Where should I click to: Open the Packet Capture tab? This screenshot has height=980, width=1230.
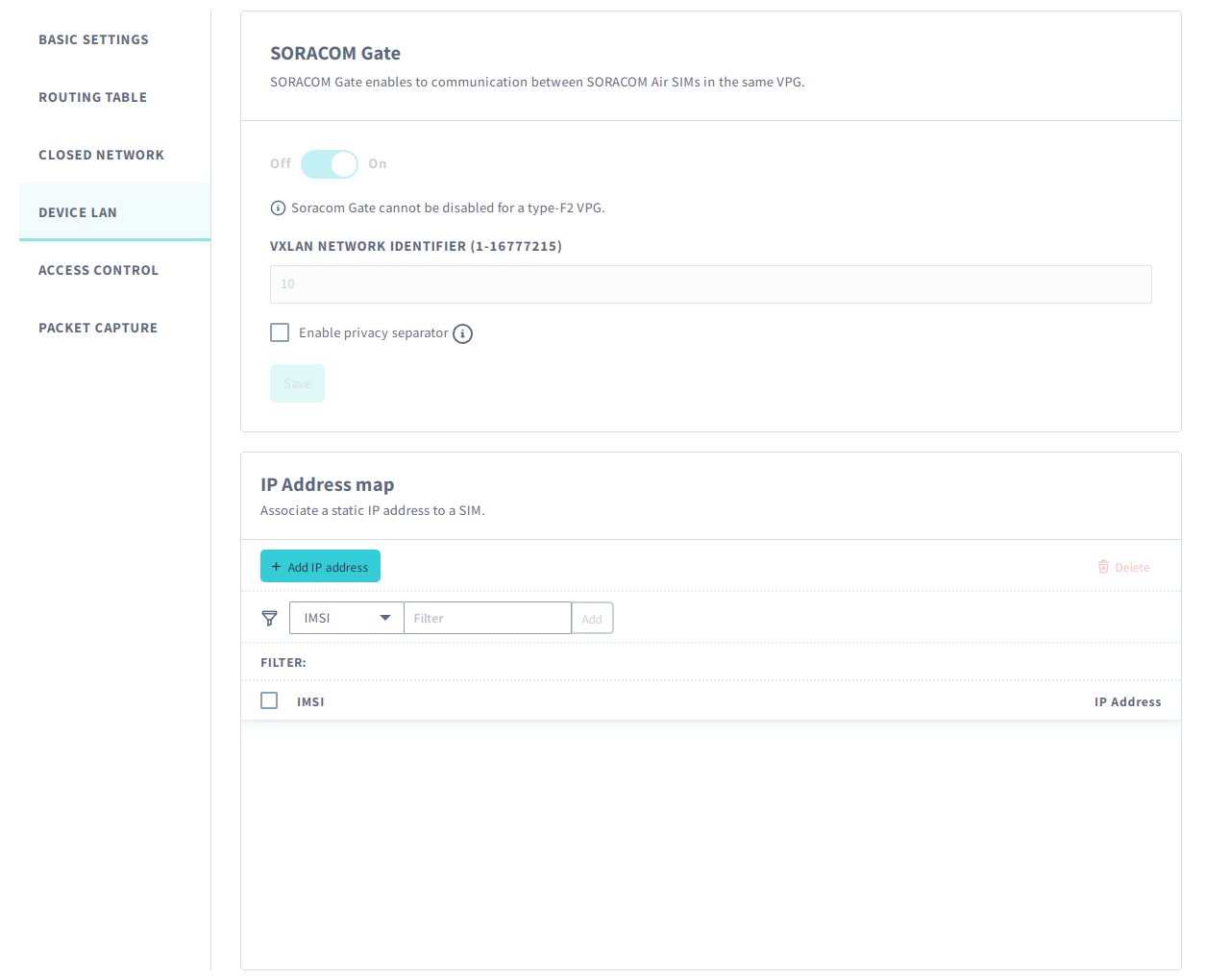click(x=98, y=328)
